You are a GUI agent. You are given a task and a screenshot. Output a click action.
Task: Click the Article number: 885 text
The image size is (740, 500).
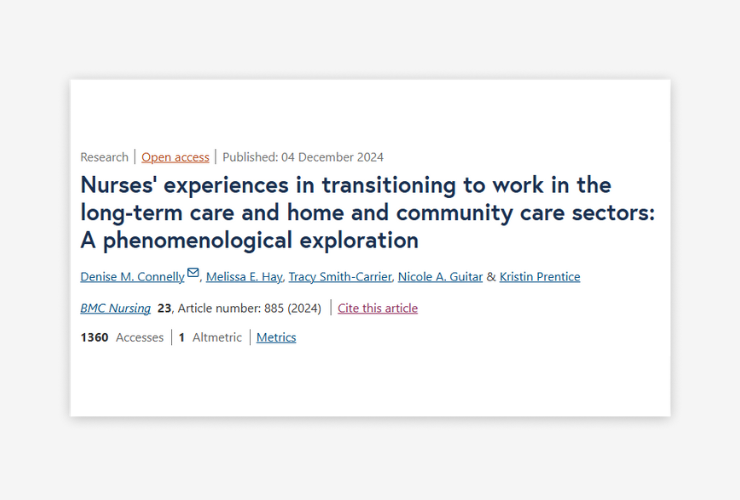[x=231, y=308]
